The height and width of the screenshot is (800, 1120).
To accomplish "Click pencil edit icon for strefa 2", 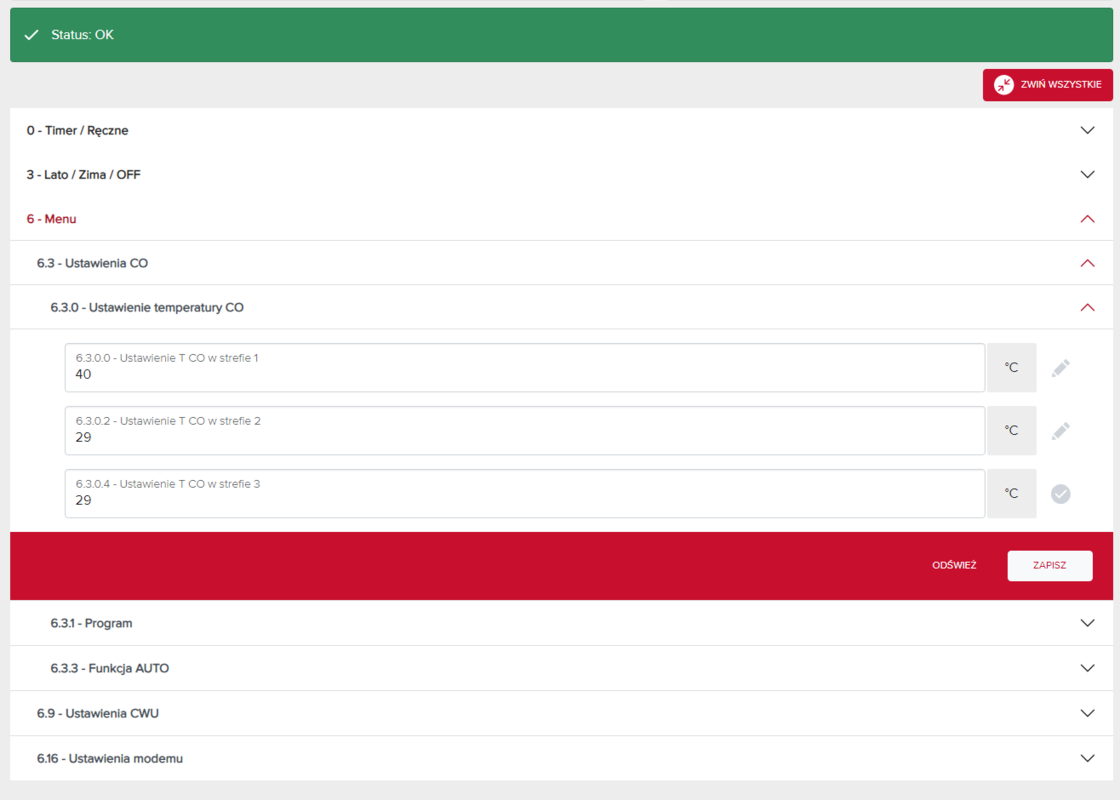I will (1060, 431).
